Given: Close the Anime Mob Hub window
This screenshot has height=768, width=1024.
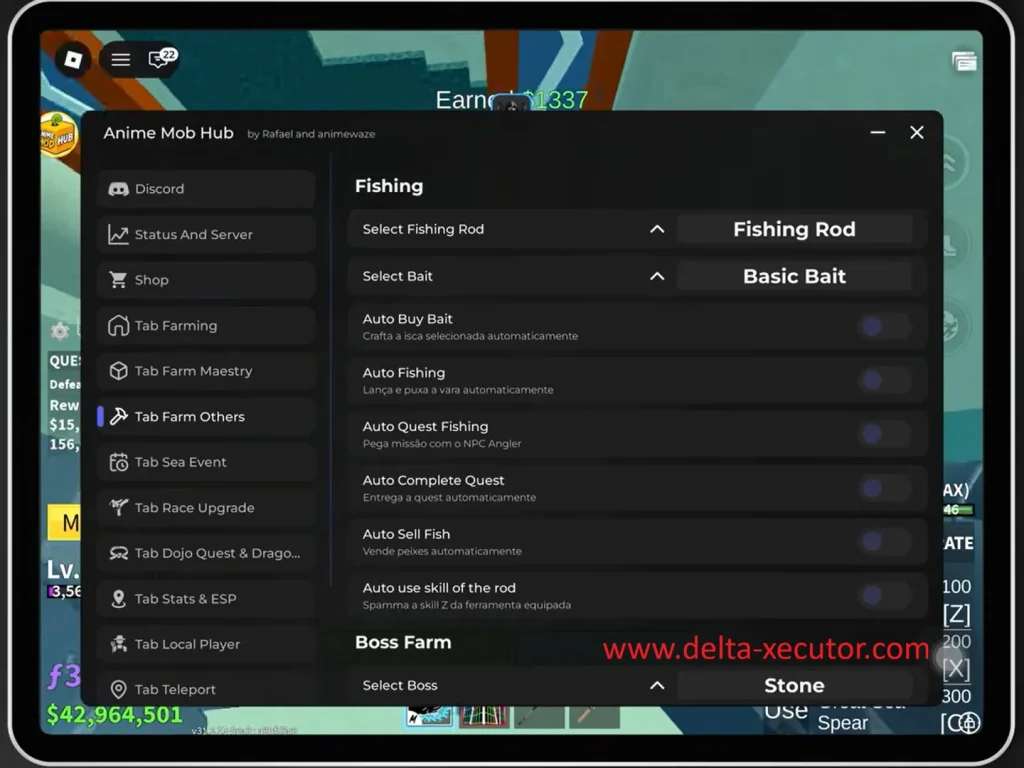Looking at the screenshot, I should click(917, 133).
